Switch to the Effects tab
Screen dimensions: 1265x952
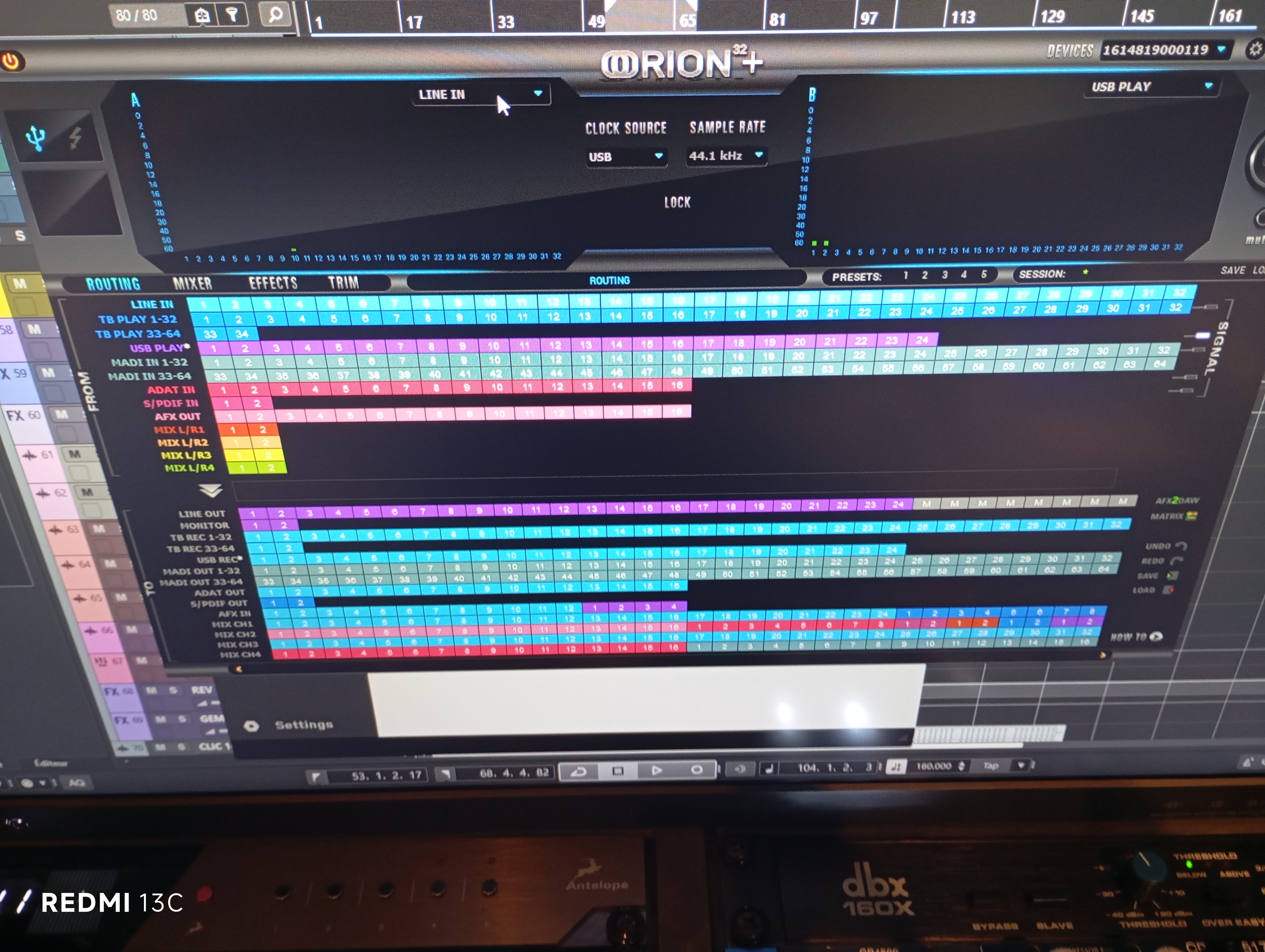(273, 283)
